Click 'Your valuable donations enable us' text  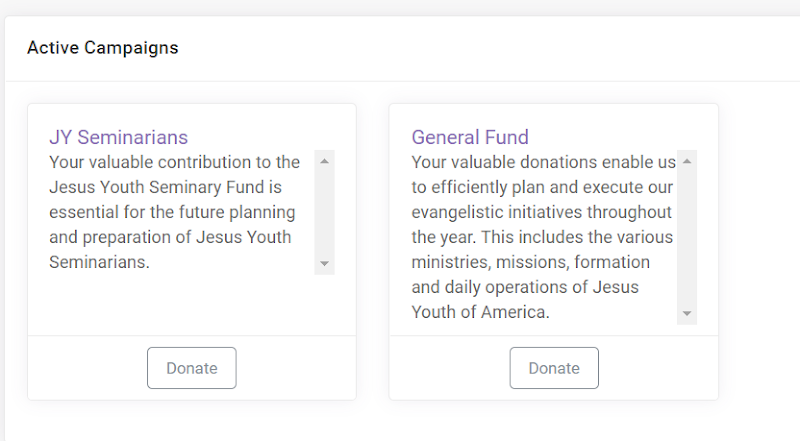tap(543, 162)
